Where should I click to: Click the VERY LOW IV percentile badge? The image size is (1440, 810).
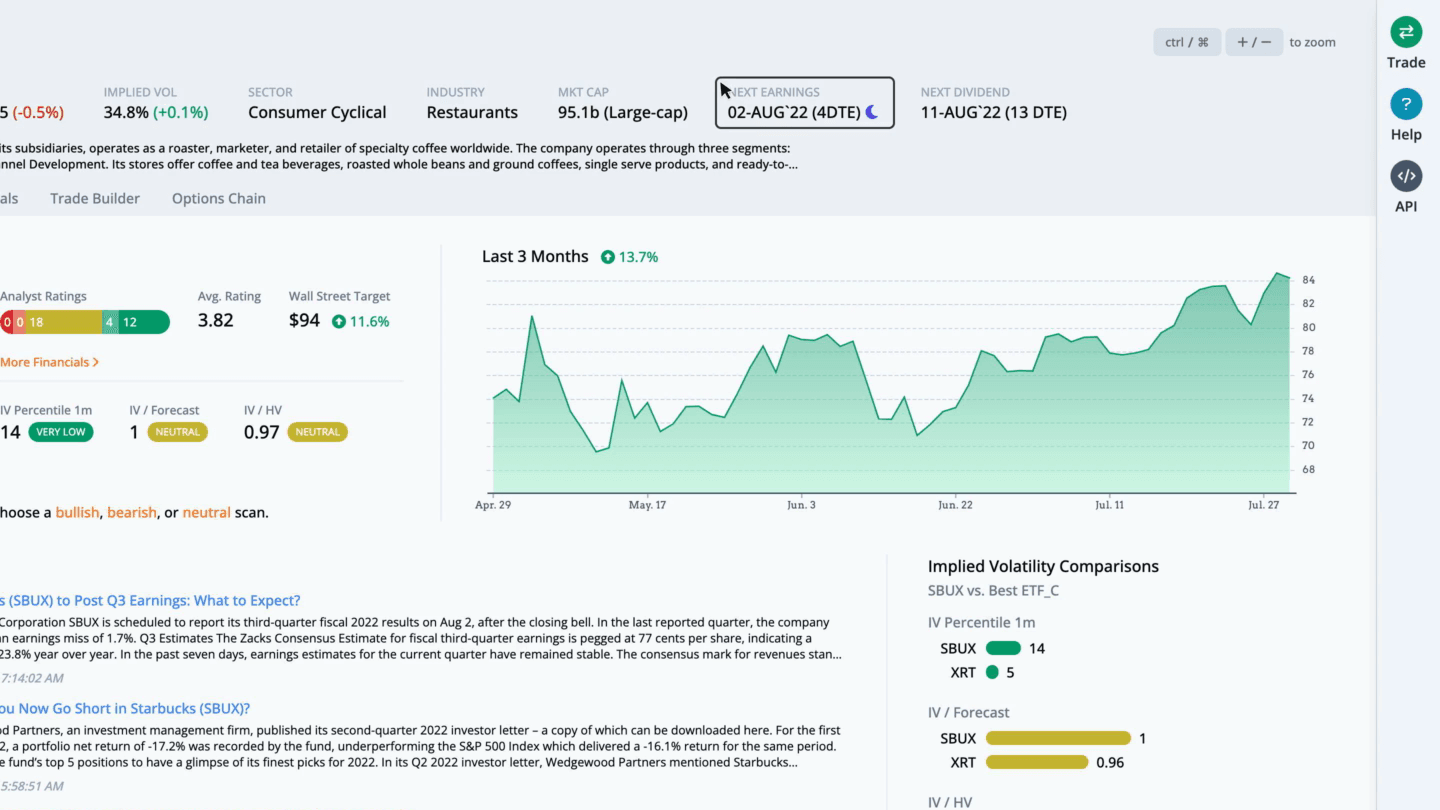[x=61, y=432]
